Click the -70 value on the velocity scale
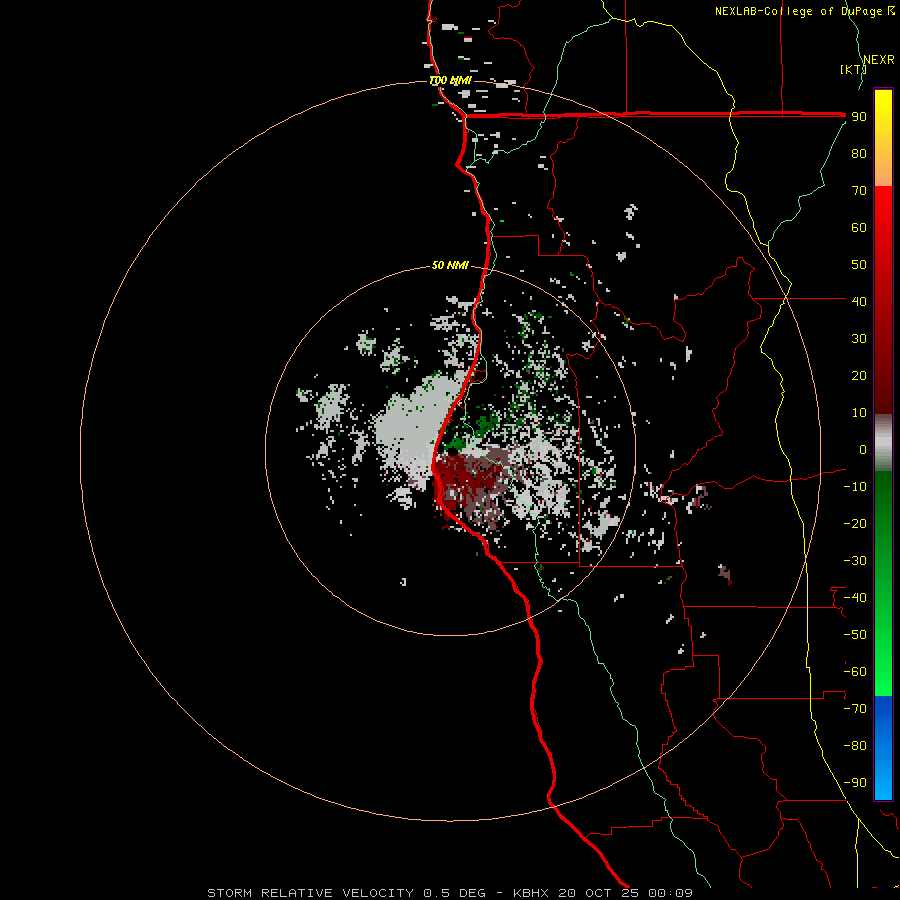 (x=855, y=709)
